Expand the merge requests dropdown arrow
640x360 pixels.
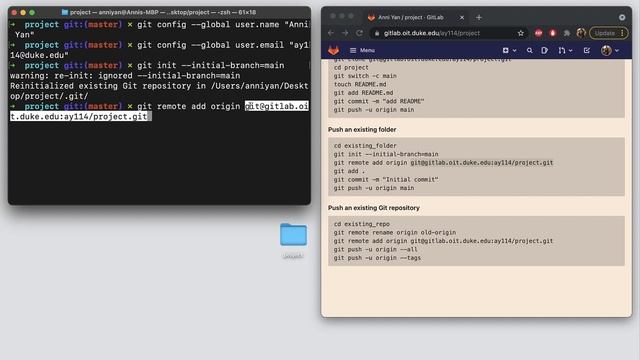coord(570,51)
